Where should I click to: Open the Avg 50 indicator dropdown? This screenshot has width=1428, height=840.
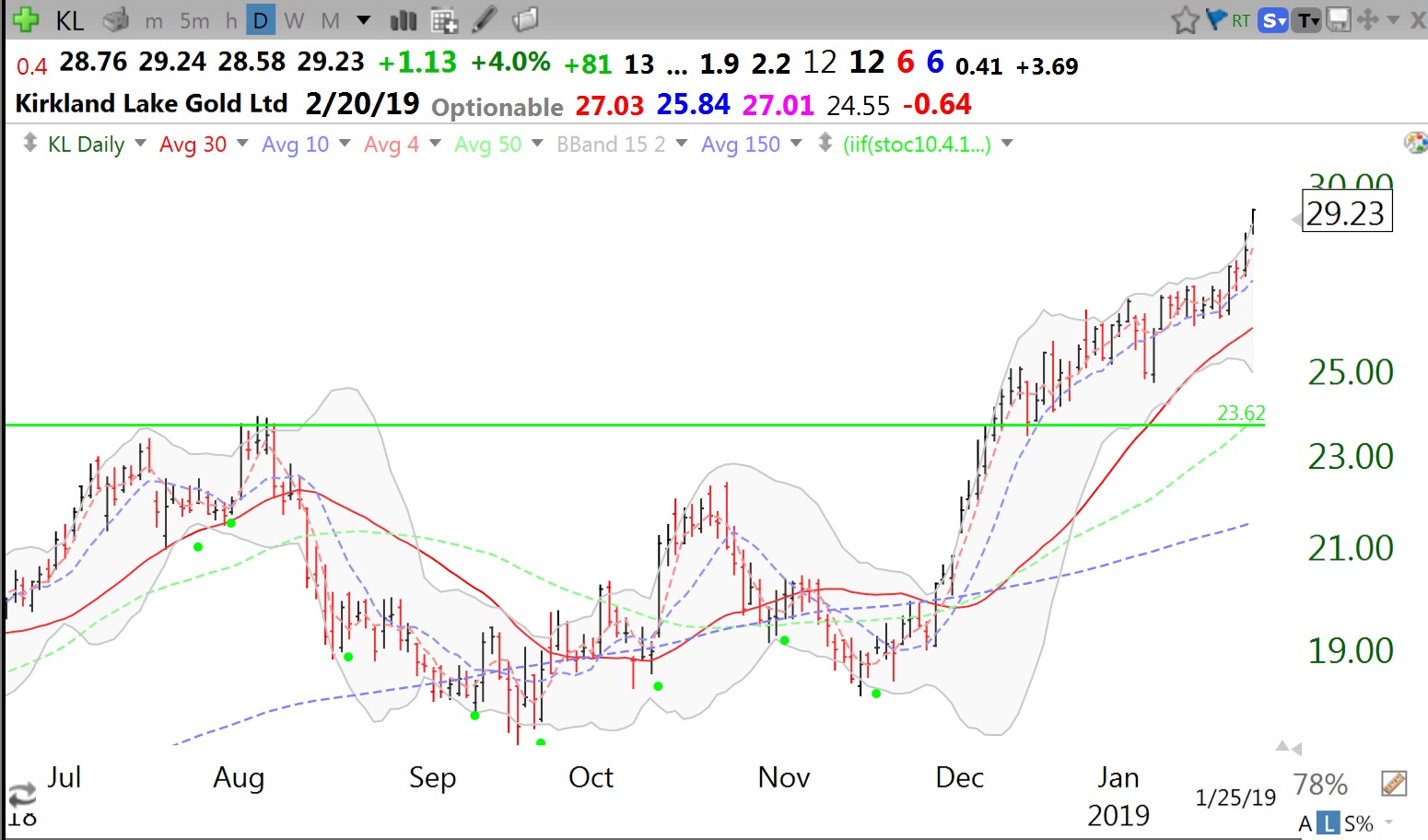tap(537, 144)
